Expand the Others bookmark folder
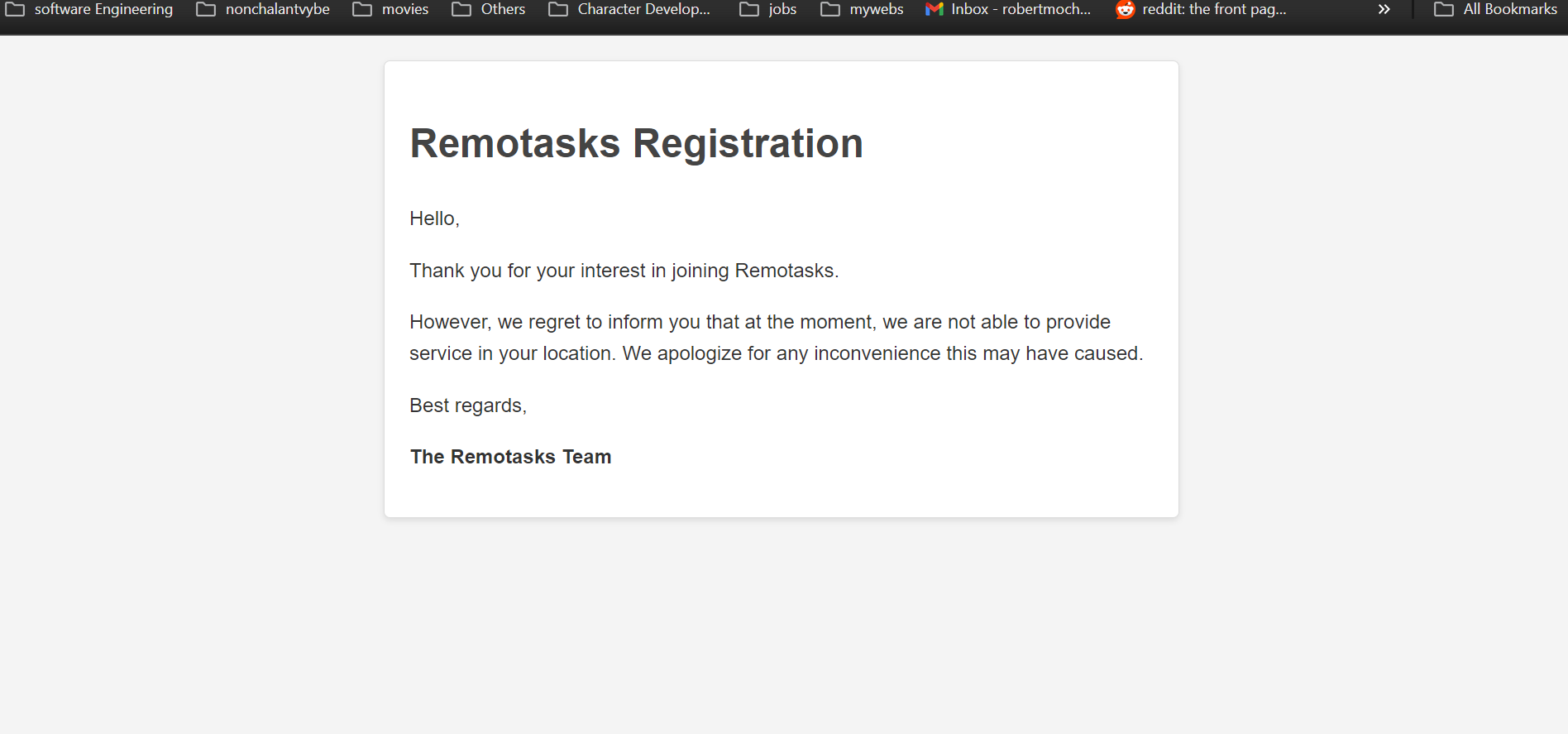The width and height of the screenshot is (1568, 734). coord(489,9)
